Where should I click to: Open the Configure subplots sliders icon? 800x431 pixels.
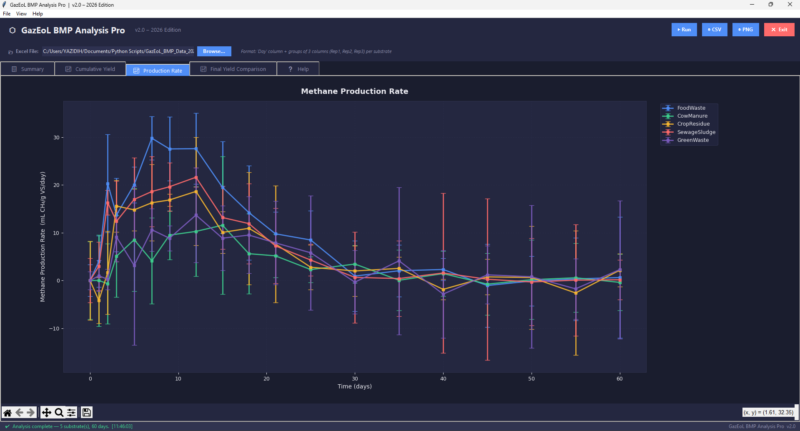(72, 412)
